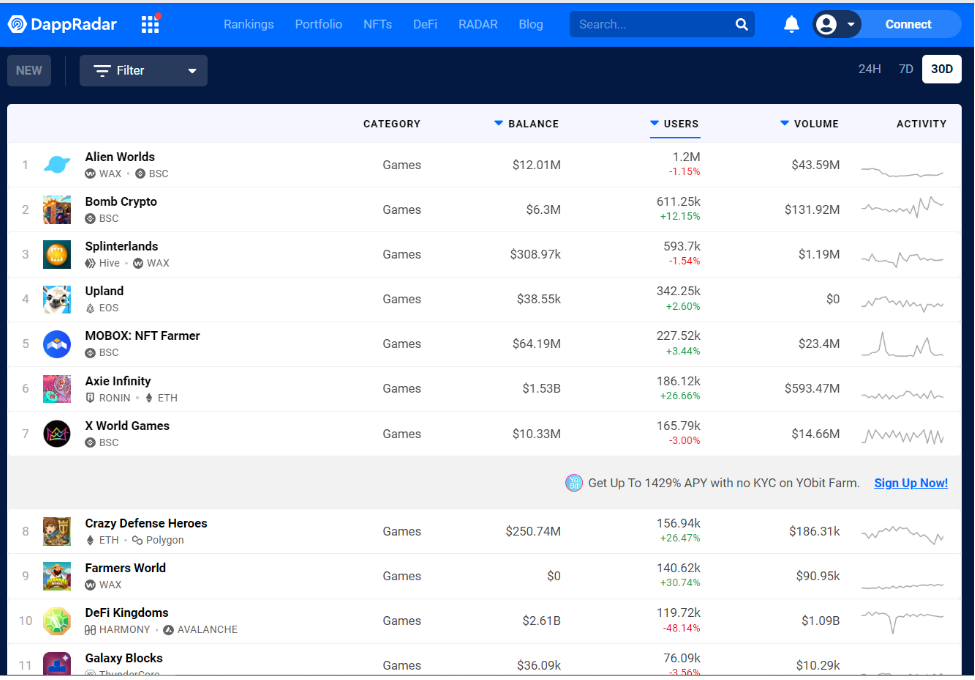975x680 pixels.
Task: Click the YObit Farm ad icon
Action: (x=573, y=483)
